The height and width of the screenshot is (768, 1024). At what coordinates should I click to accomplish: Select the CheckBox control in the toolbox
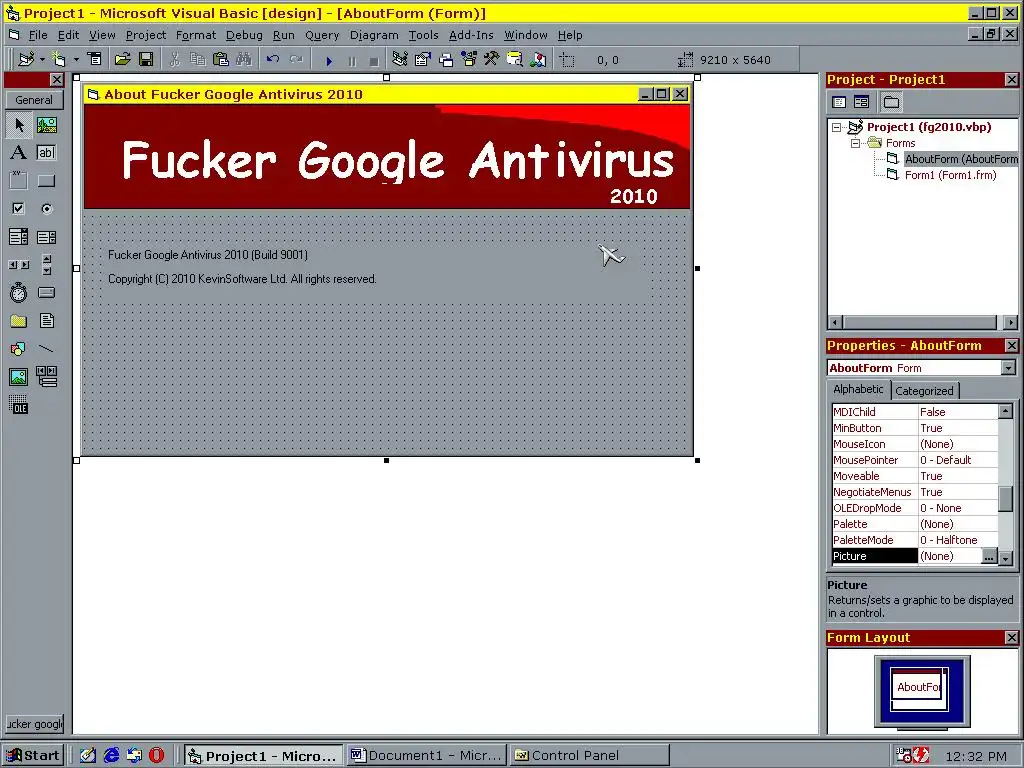point(19,209)
